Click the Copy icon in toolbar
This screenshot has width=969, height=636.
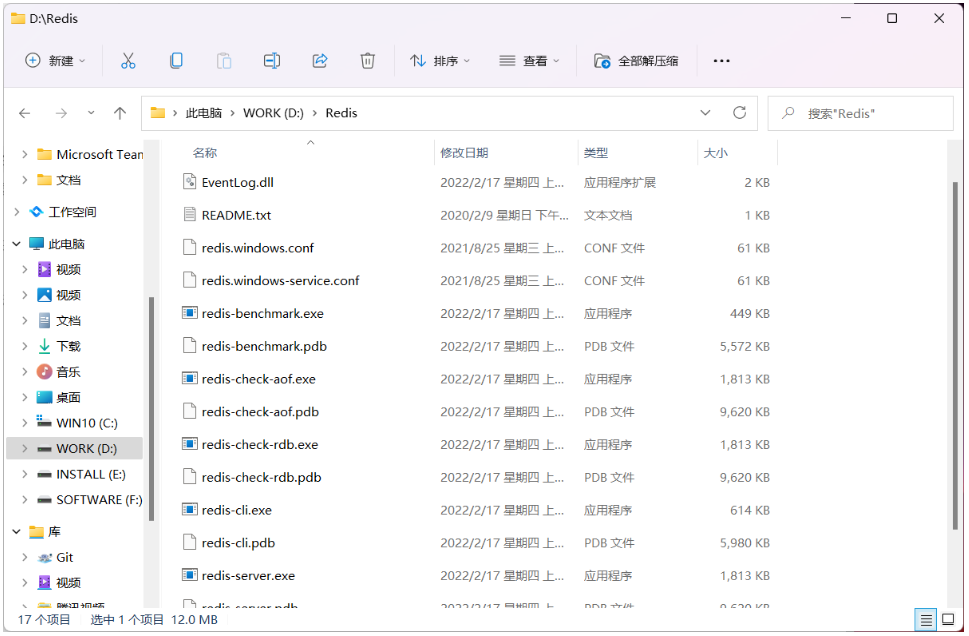(x=176, y=61)
